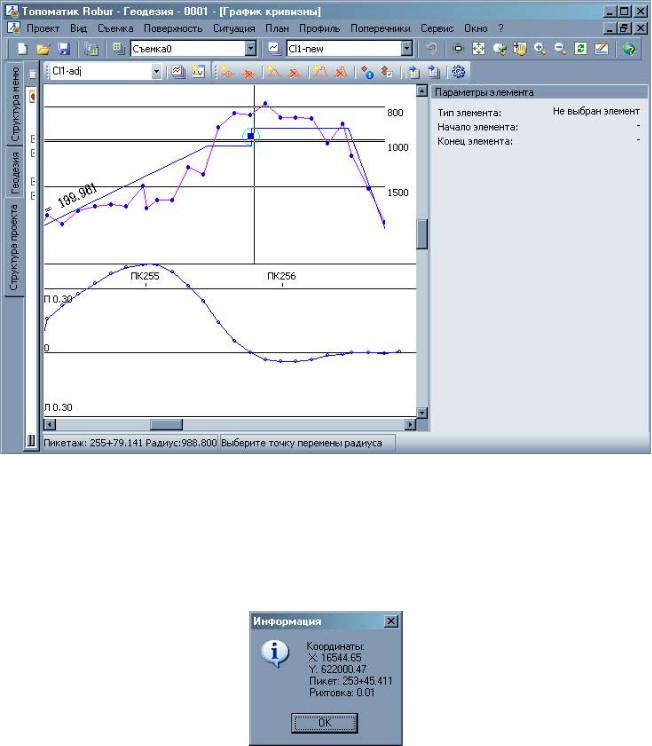This screenshot has width=652, height=746.
Task: Open help via the globe question icon
Action: coord(629,49)
